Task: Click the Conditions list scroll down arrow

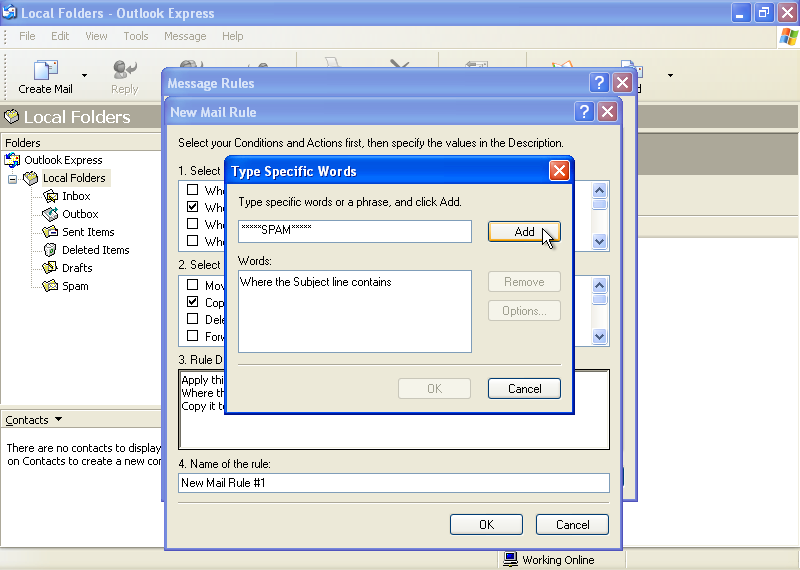Action: tap(599, 241)
